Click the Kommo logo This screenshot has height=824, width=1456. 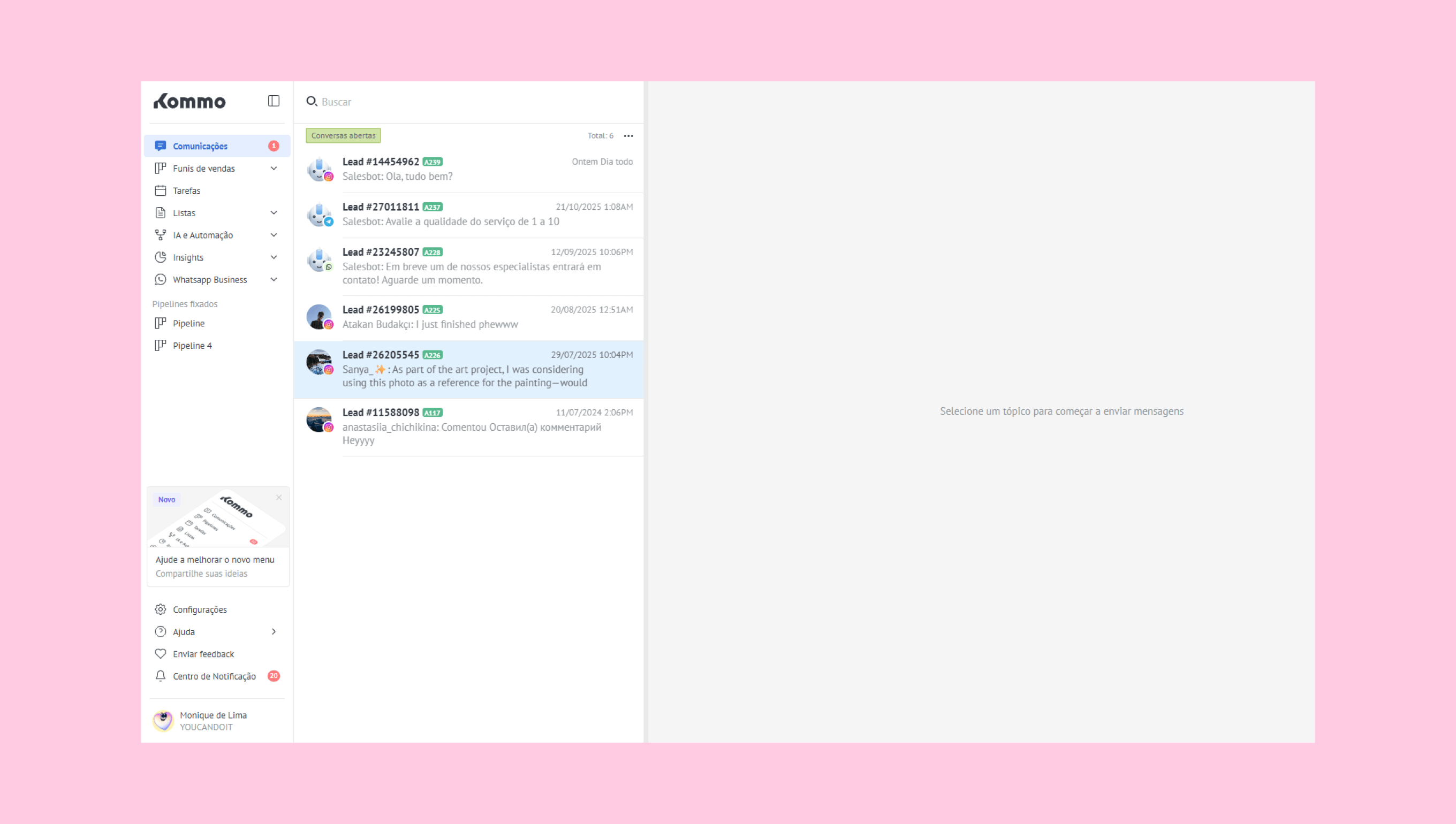(189, 101)
